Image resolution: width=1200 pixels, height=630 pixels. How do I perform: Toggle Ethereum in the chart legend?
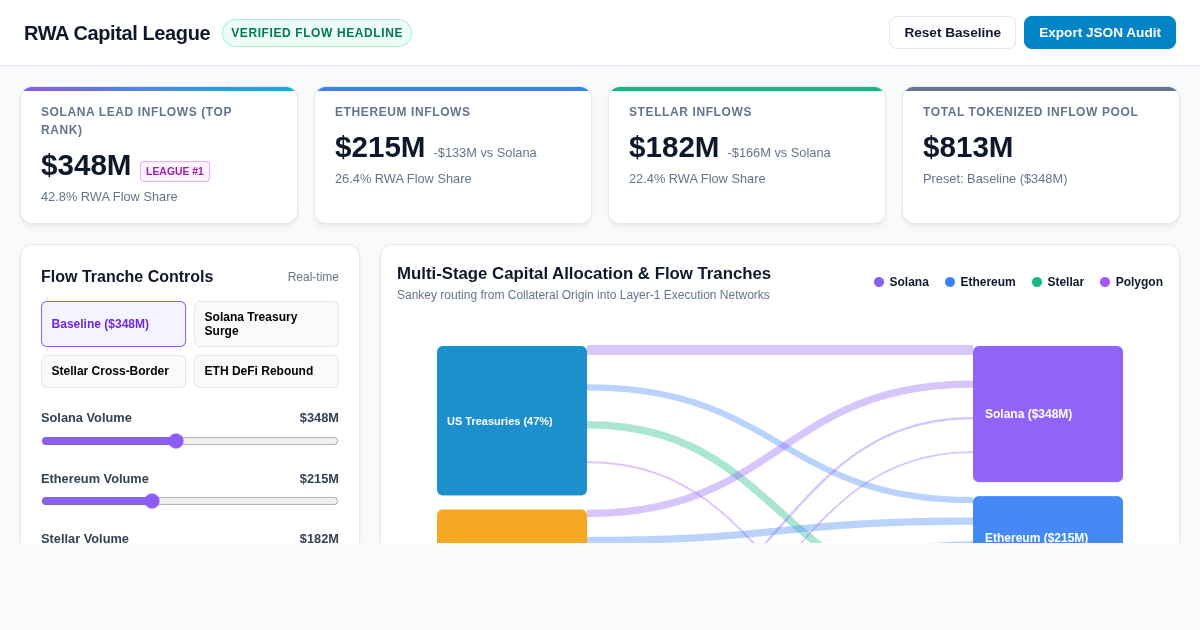point(980,282)
